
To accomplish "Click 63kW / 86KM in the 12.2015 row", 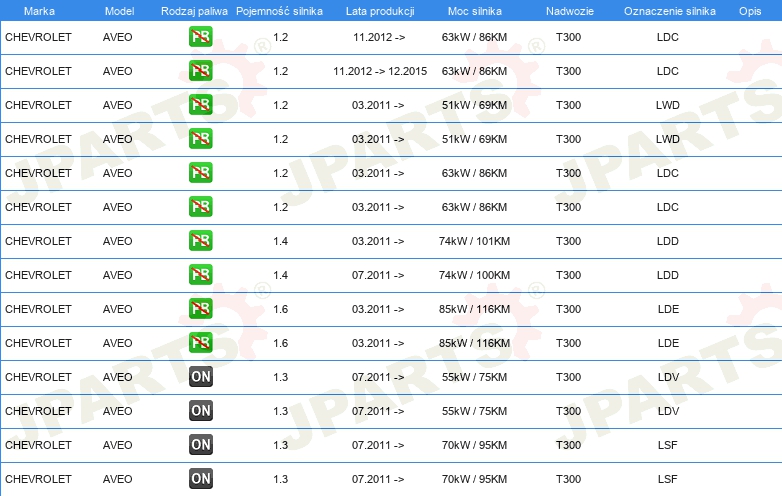I will (x=474, y=71).
